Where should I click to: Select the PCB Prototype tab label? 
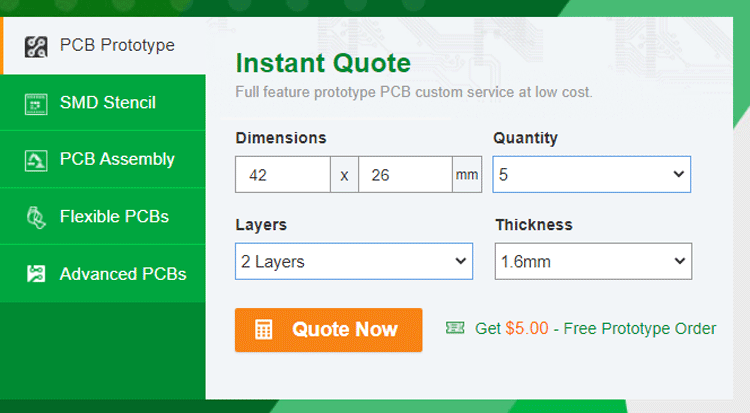coord(117,46)
